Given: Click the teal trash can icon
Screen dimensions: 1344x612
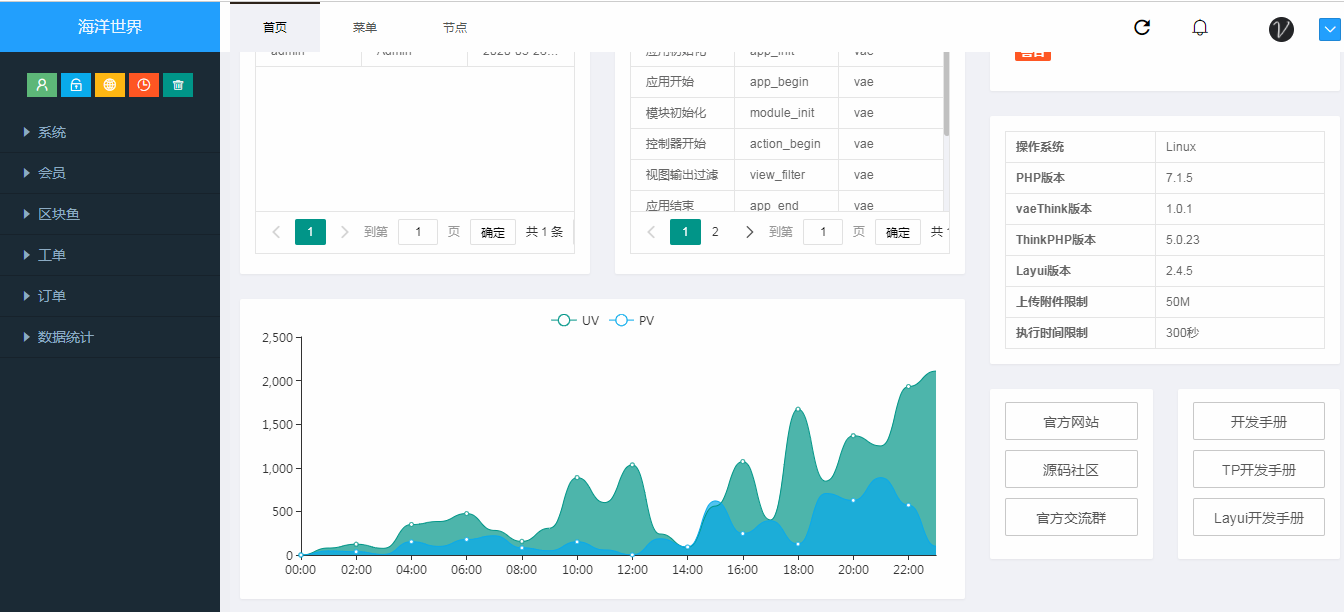Looking at the screenshot, I should click(178, 85).
